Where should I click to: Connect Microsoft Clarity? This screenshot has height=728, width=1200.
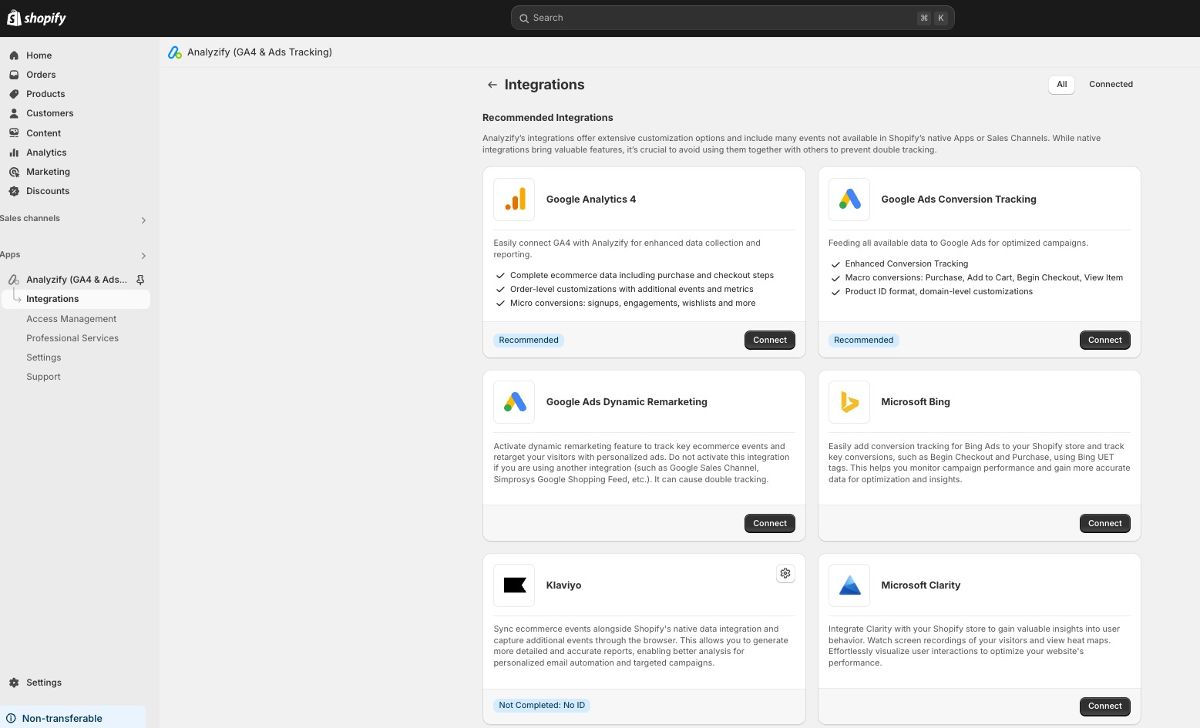click(1104, 705)
